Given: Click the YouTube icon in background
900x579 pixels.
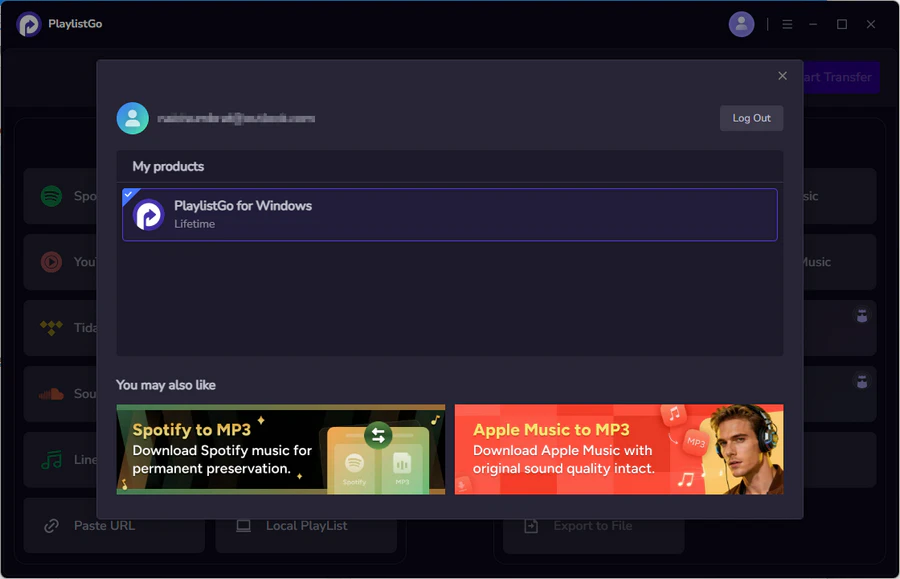Looking at the screenshot, I should tap(51, 262).
